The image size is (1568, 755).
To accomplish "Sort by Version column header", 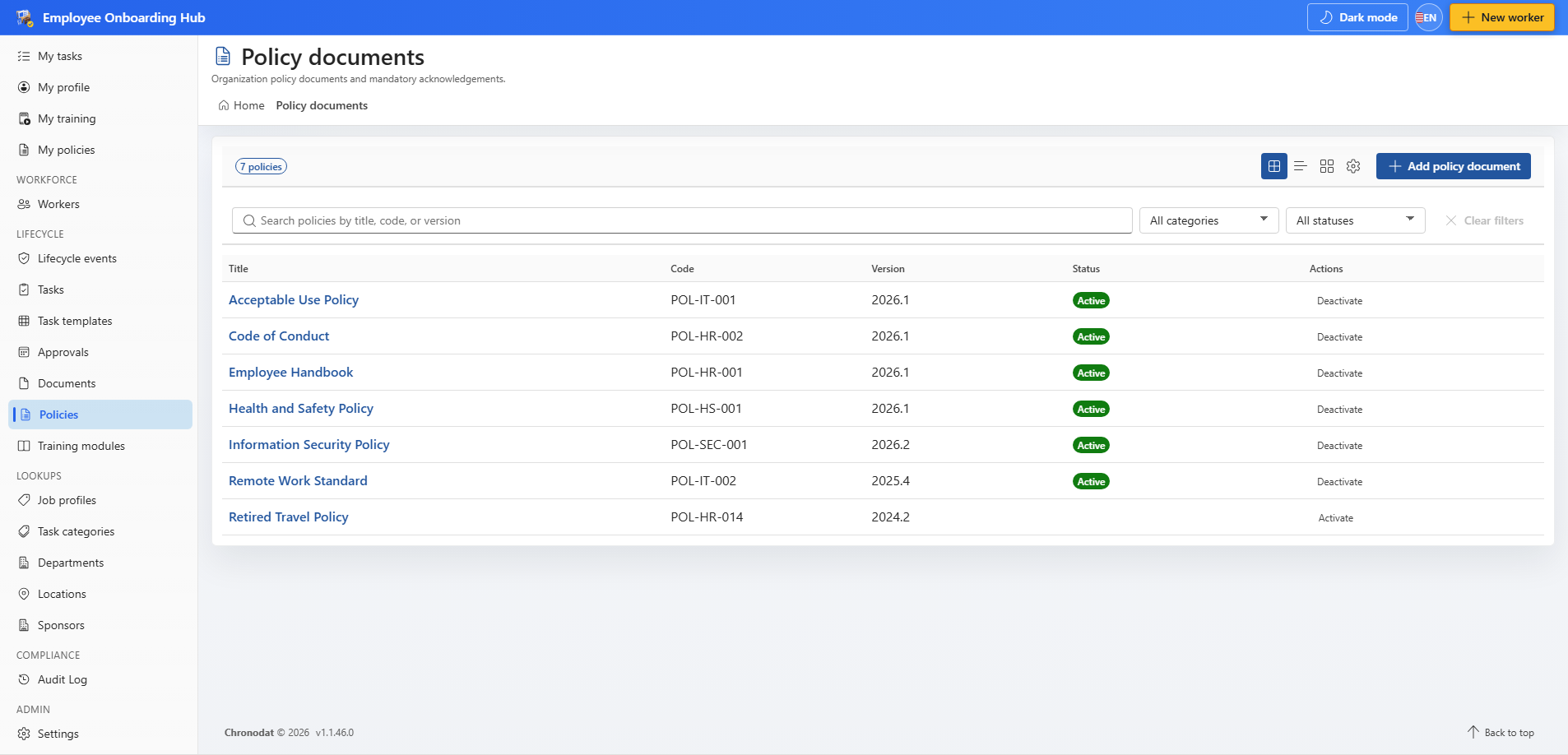I will click(x=888, y=269).
